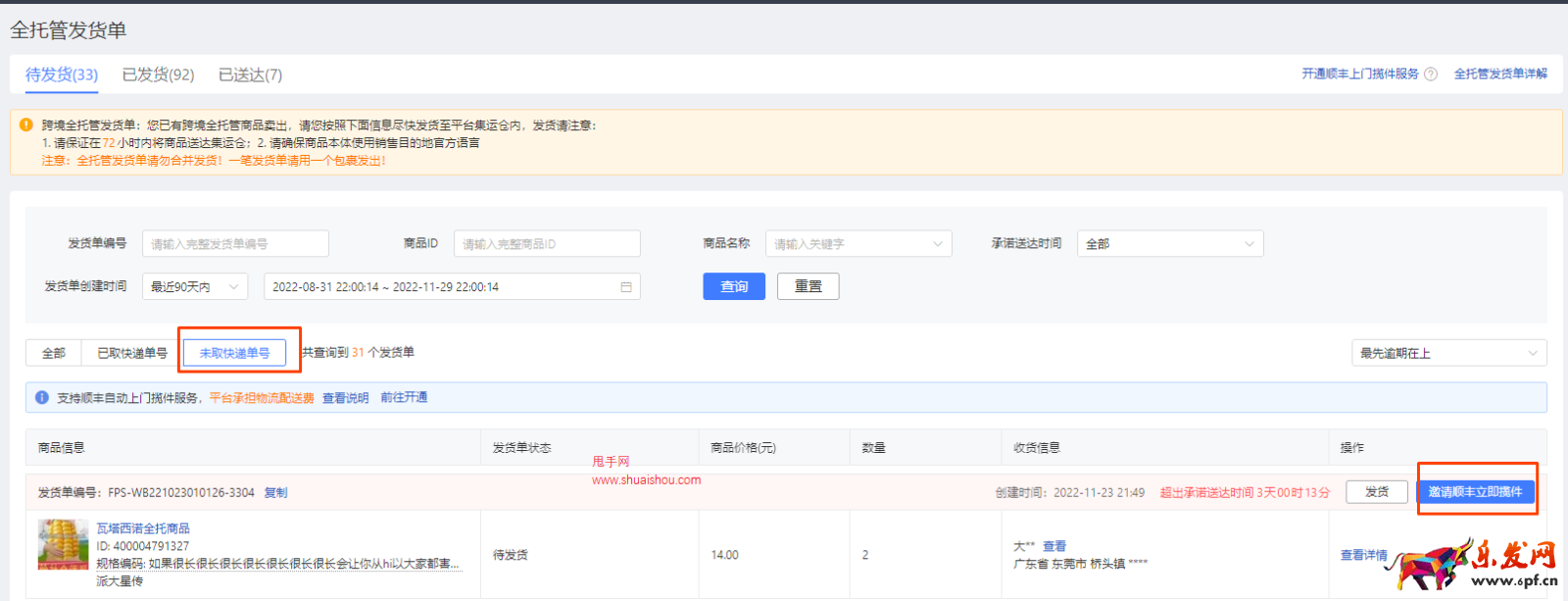Click 复制 link next to order number

coord(275,493)
